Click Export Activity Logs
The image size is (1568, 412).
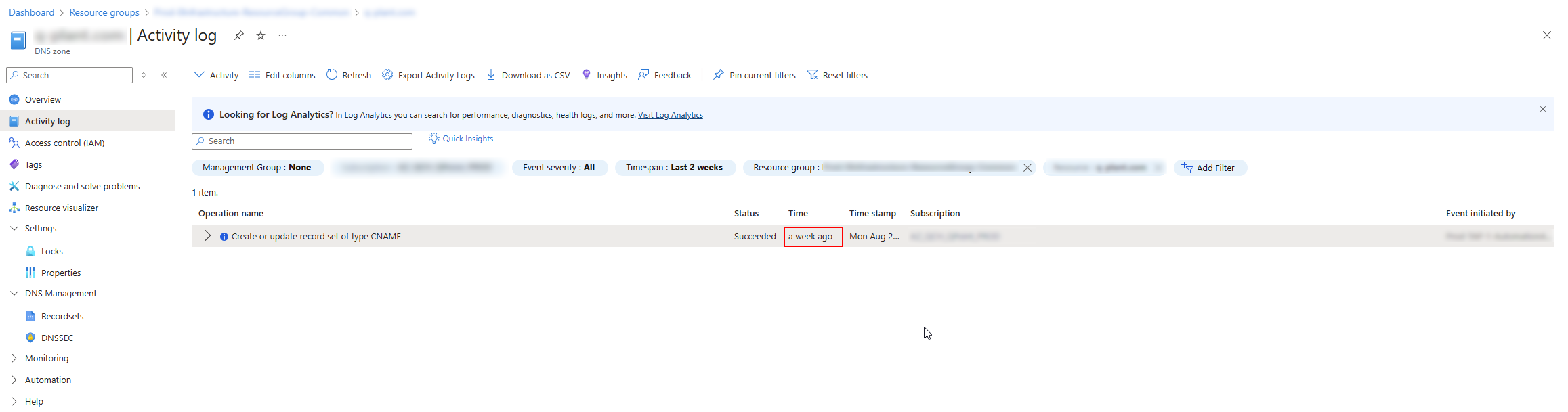428,75
